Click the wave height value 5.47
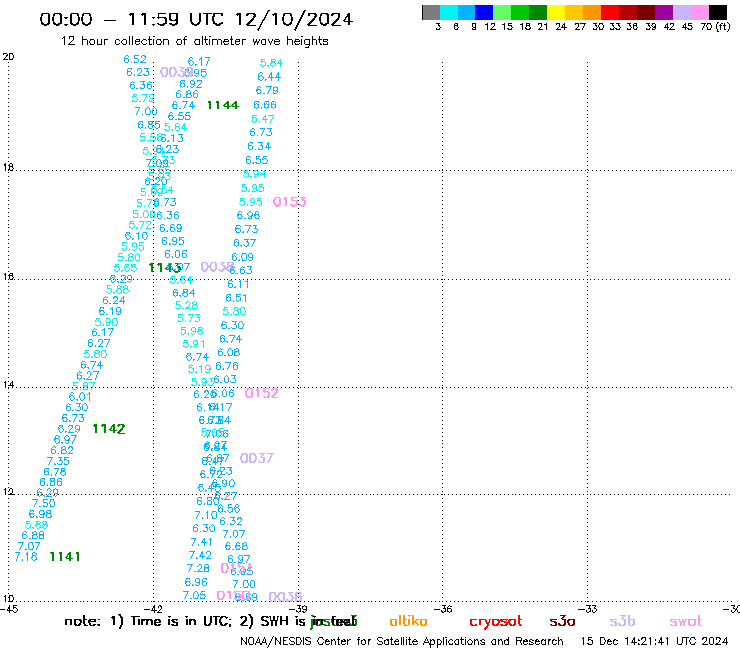 (262, 119)
